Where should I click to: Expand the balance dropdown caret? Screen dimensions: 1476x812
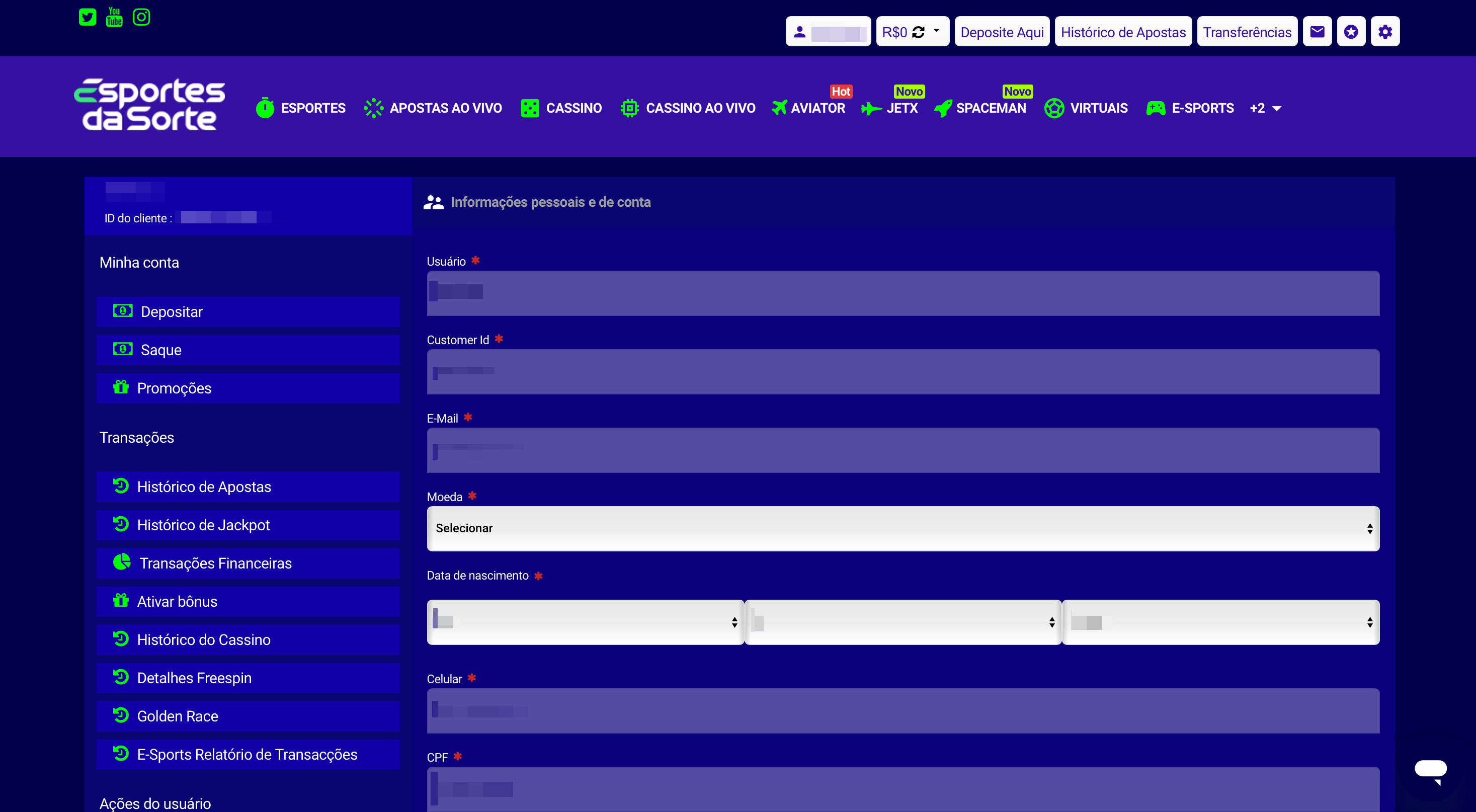936,31
